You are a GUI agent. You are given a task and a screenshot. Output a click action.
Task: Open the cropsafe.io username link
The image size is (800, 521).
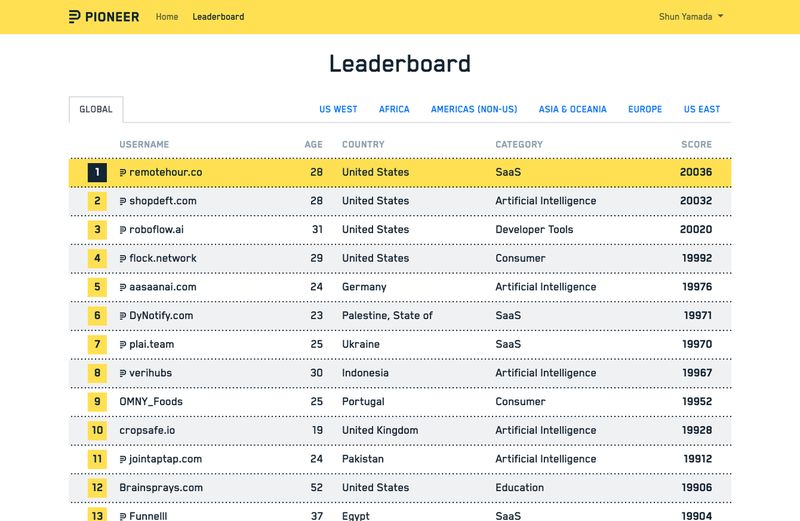[x=147, y=431]
